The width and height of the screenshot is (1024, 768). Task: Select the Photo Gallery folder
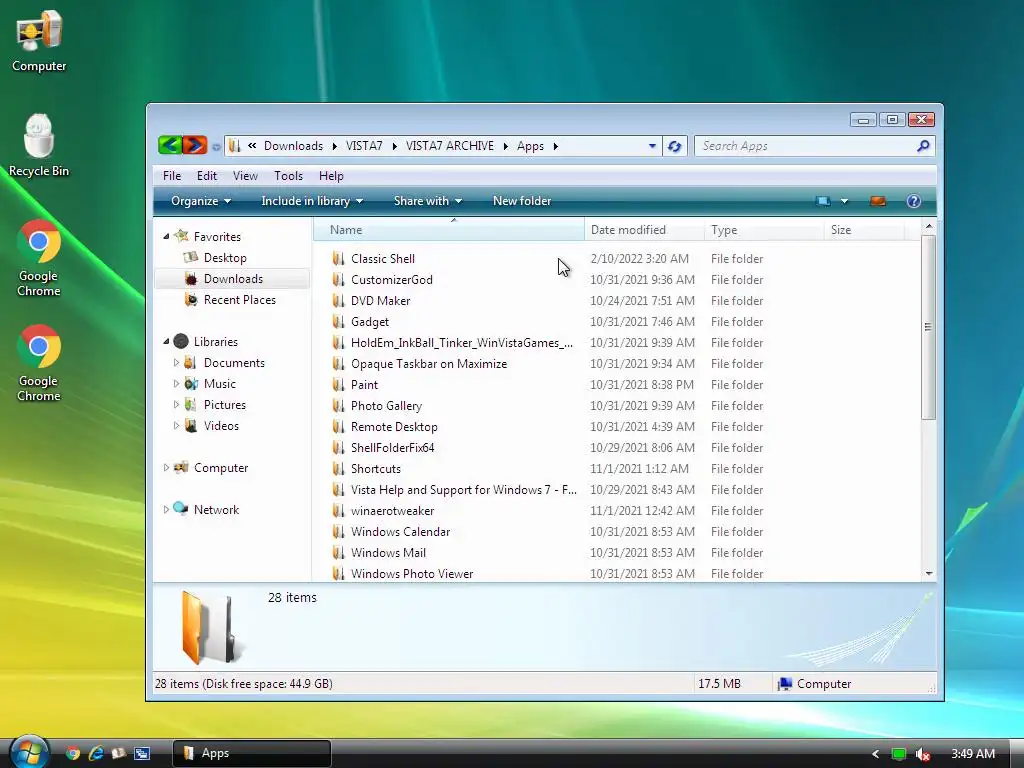pos(386,406)
